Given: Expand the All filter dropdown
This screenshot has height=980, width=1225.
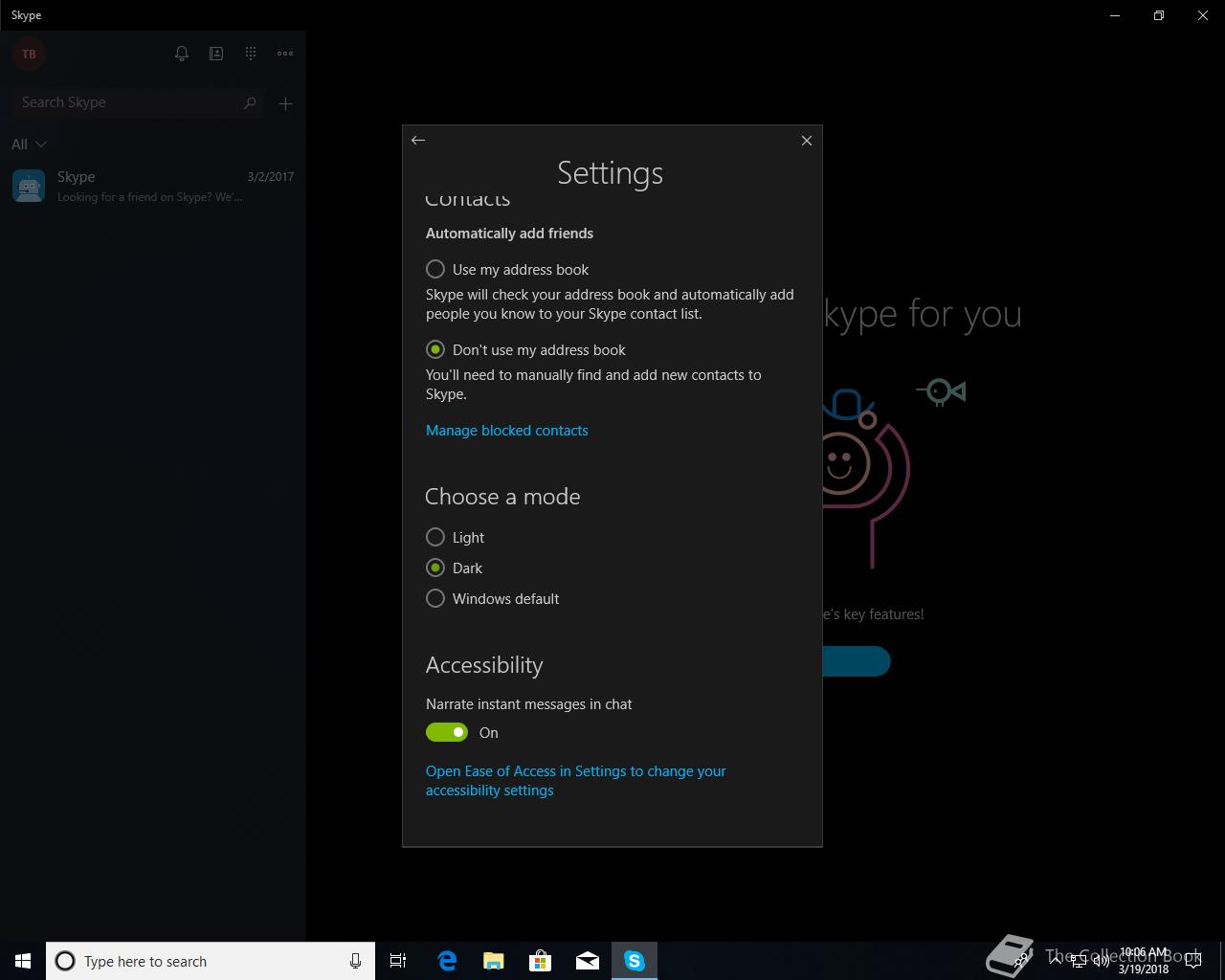Looking at the screenshot, I should (29, 144).
